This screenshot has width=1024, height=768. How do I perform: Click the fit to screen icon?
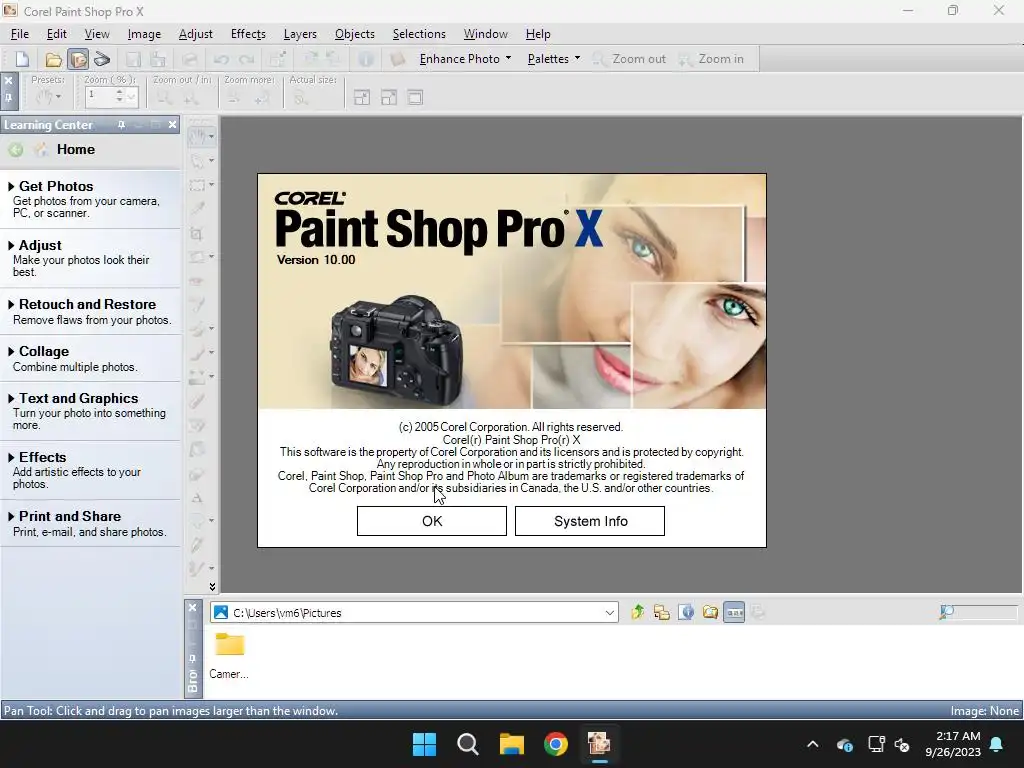tap(415, 98)
